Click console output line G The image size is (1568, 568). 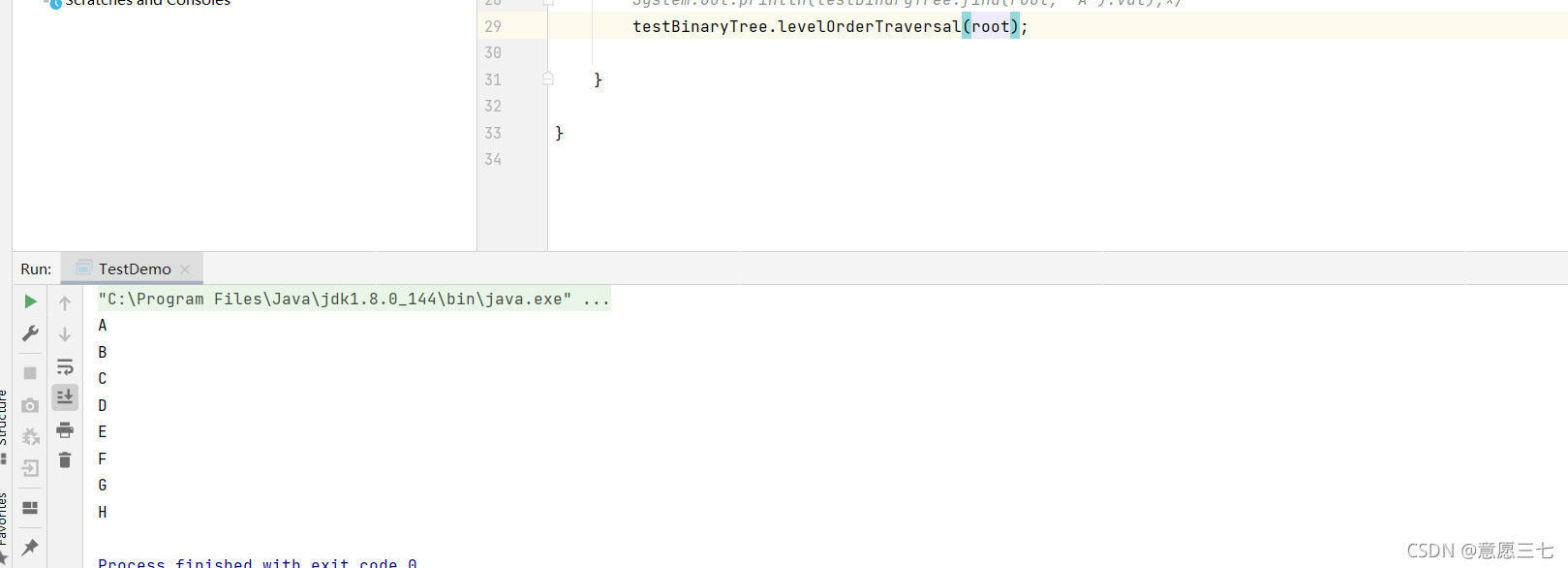pos(103,486)
